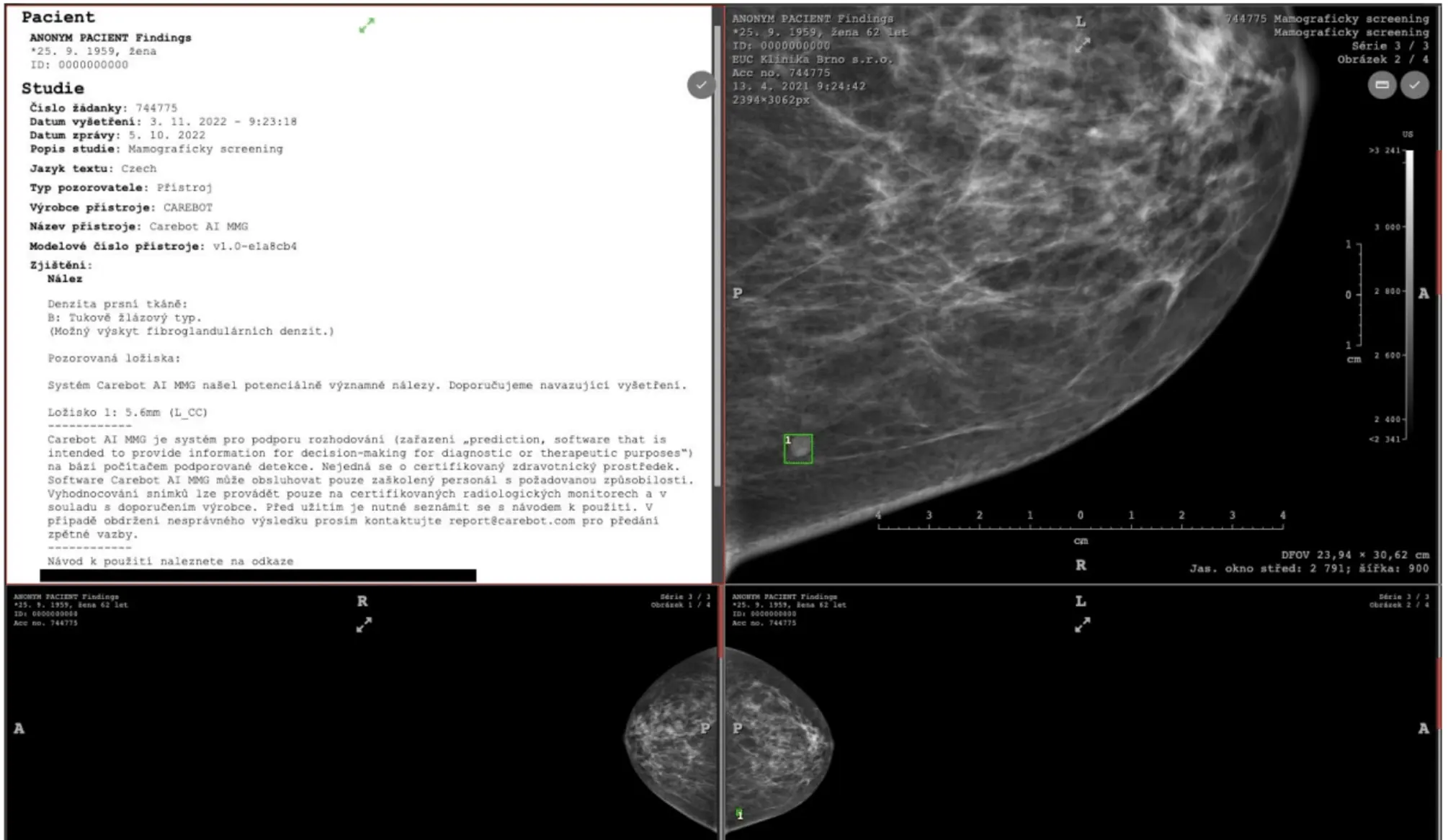Click the Obrázek 2 / 4 indicator
This screenshot has width=1448, height=840.
tap(1382, 60)
